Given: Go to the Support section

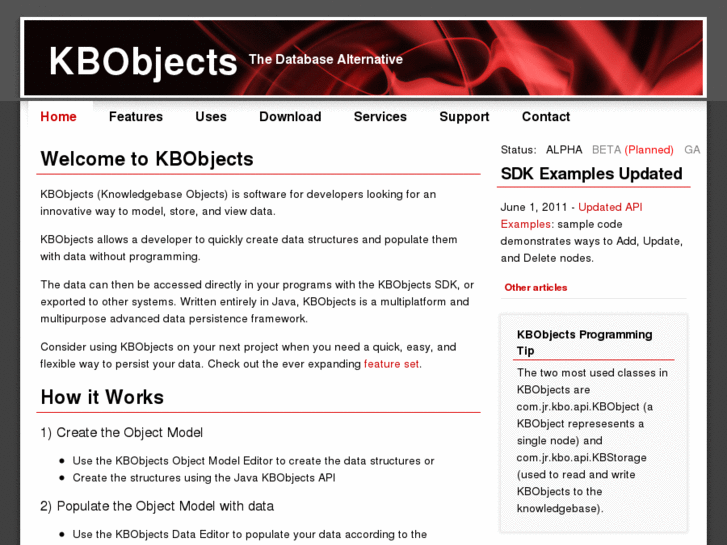Looking at the screenshot, I should (464, 116).
